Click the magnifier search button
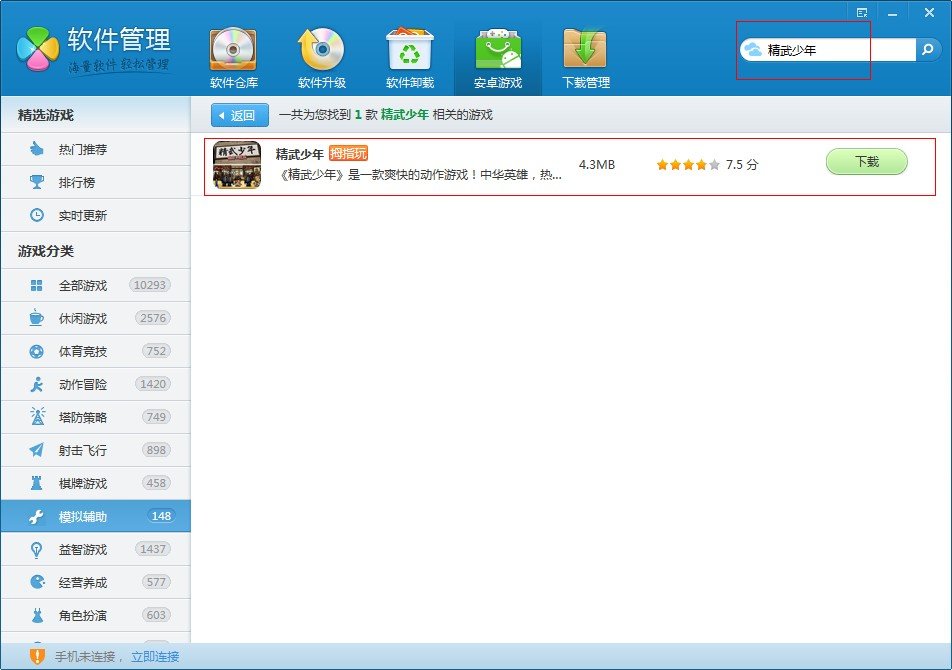Viewport: 952px width, 670px height. (929, 49)
